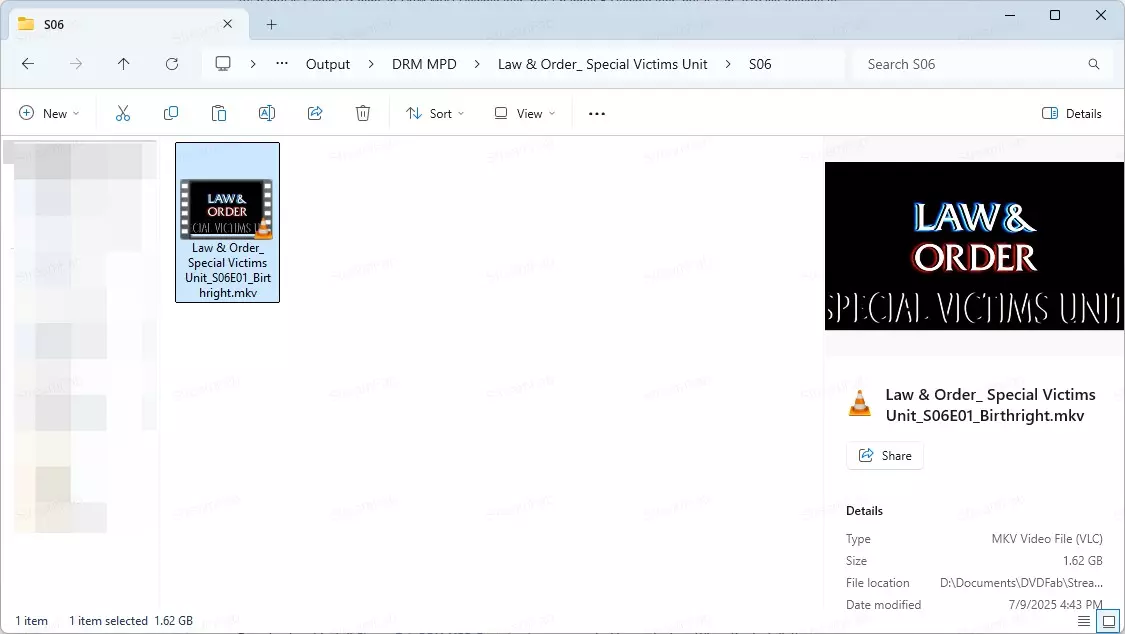The height and width of the screenshot is (634, 1125).
Task: Paste from clipboard
Action: (x=219, y=113)
